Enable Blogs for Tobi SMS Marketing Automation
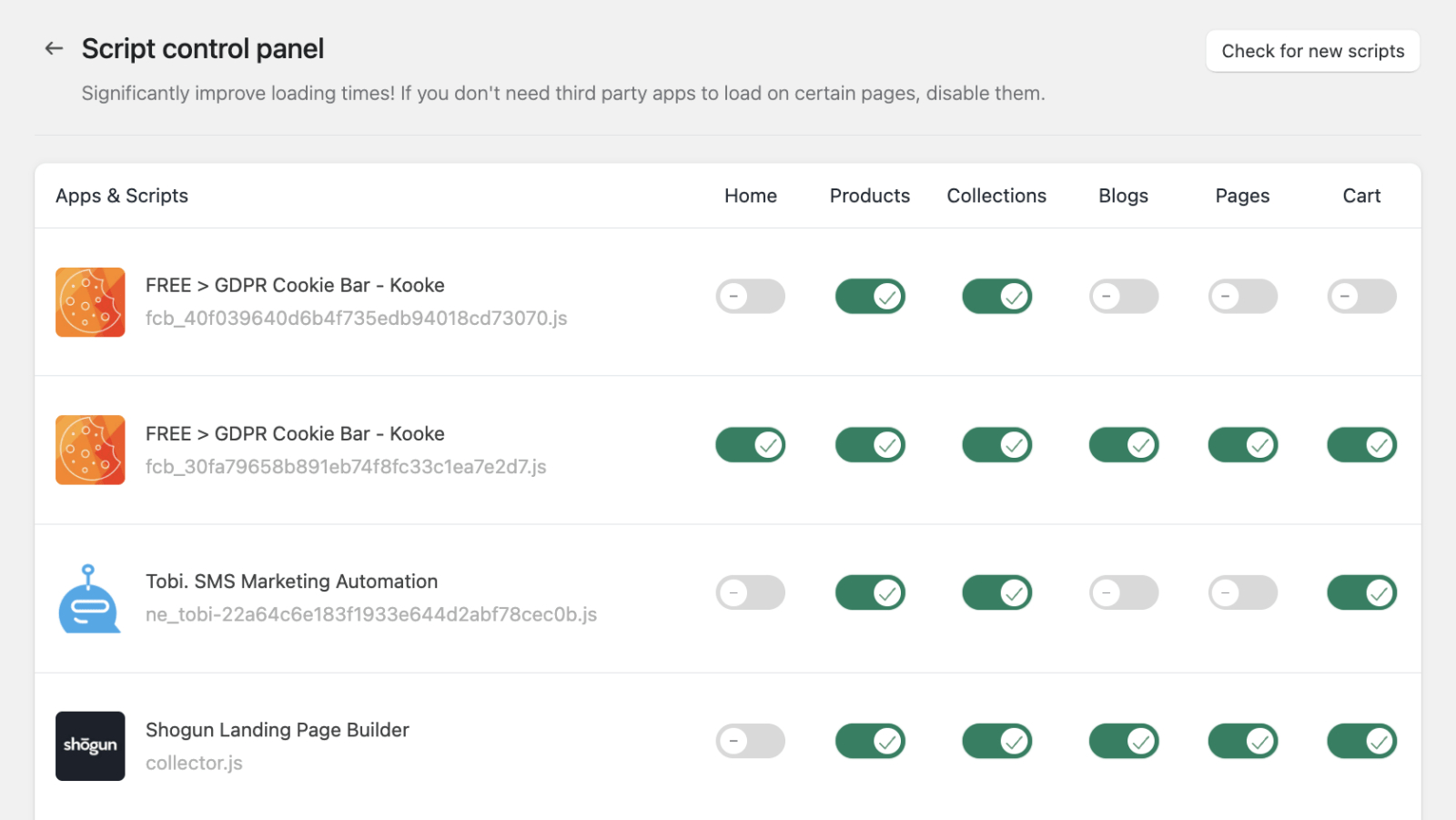The width and height of the screenshot is (1456, 820). click(1124, 592)
